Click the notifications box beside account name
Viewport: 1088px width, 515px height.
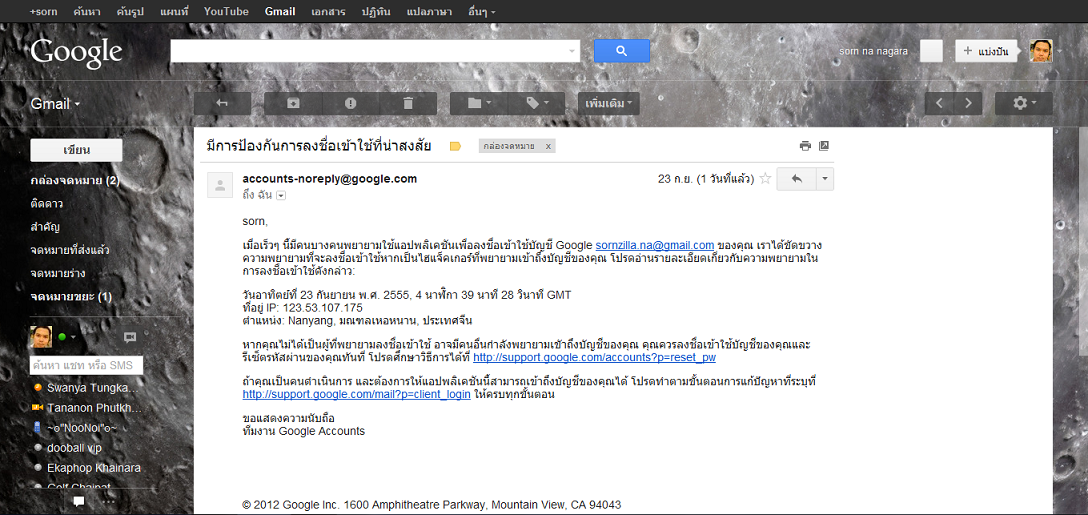pos(931,51)
